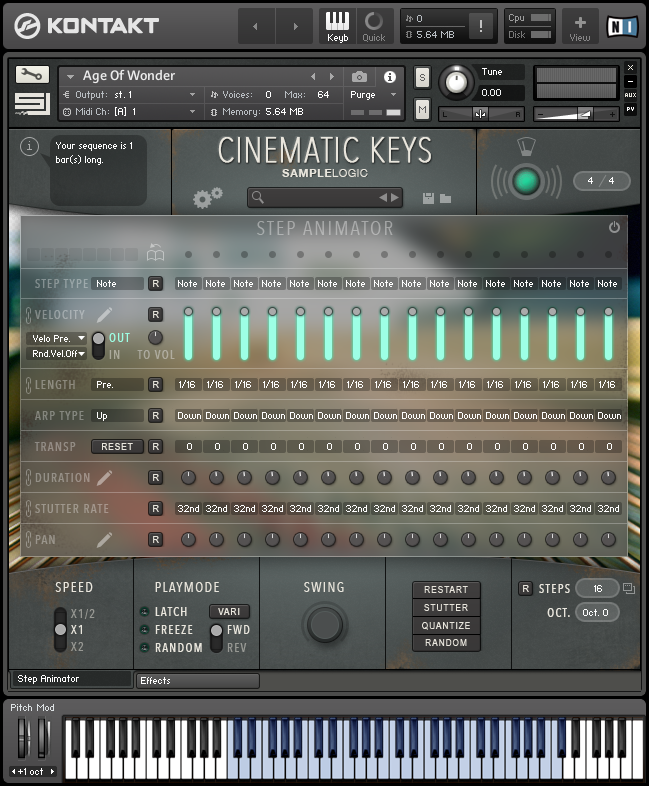Click the steps copy pages icon
Viewport: 649px width, 786px height.
(629, 588)
